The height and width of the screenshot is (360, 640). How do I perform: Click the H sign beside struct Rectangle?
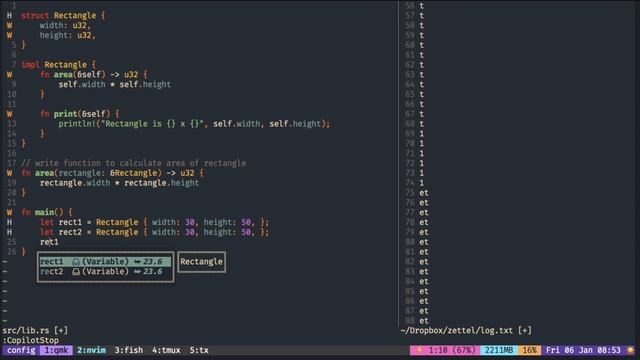tap(9, 16)
